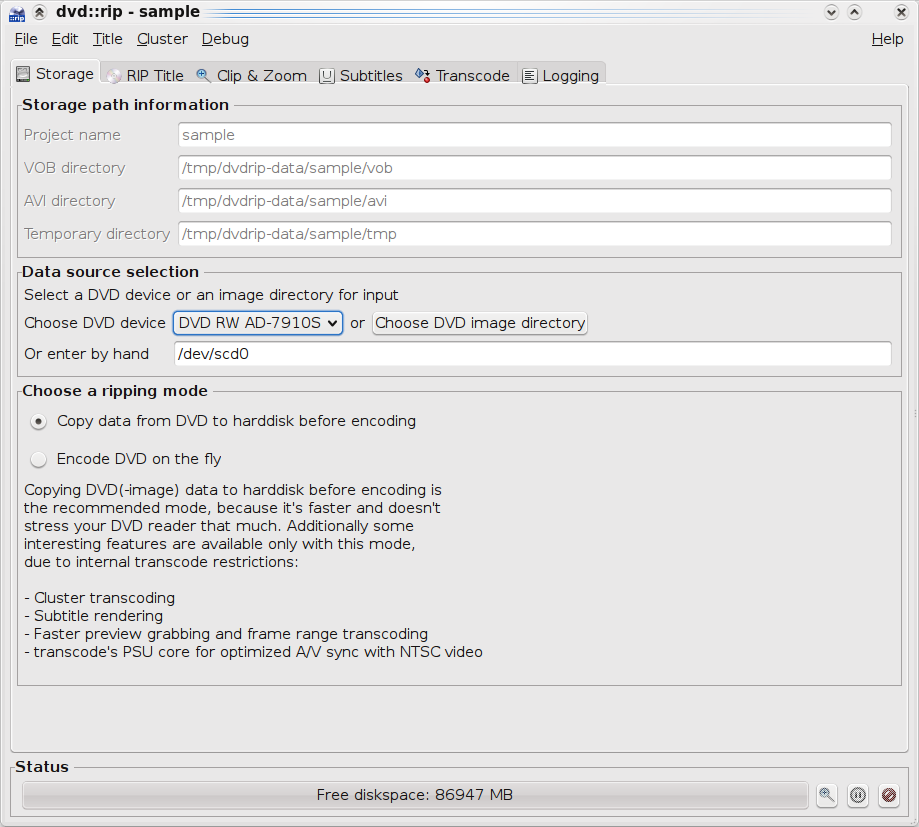Click the Free diskspace progress bar
The height and width of the screenshot is (827, 919).
[414, 795]
